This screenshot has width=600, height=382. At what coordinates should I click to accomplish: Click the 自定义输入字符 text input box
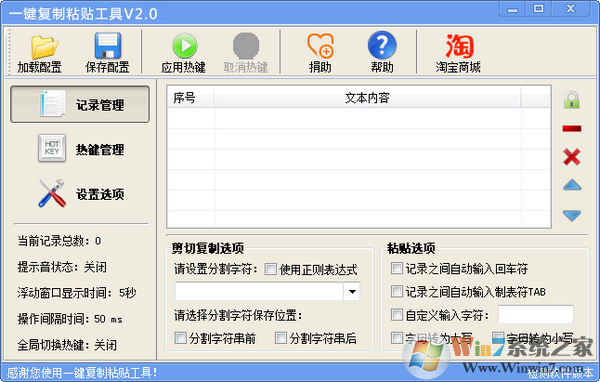[x=536, y=315]
